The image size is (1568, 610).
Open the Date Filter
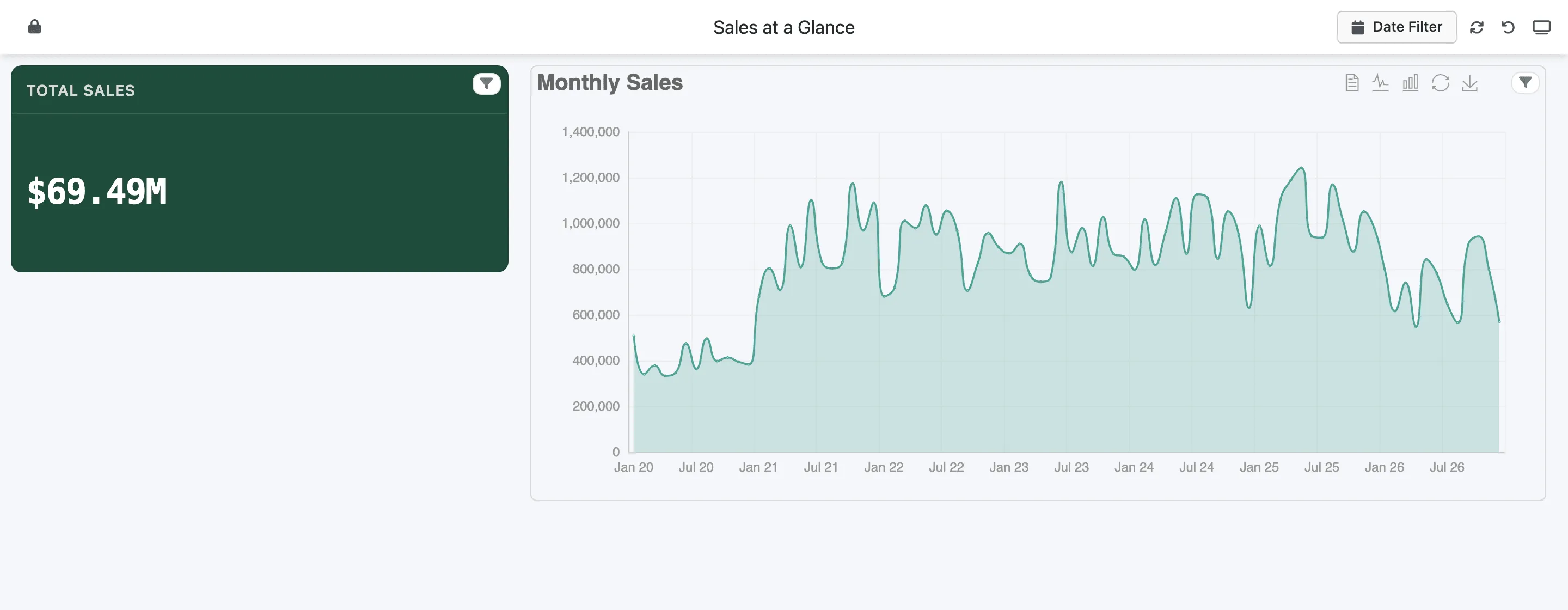click(1396, 27)
